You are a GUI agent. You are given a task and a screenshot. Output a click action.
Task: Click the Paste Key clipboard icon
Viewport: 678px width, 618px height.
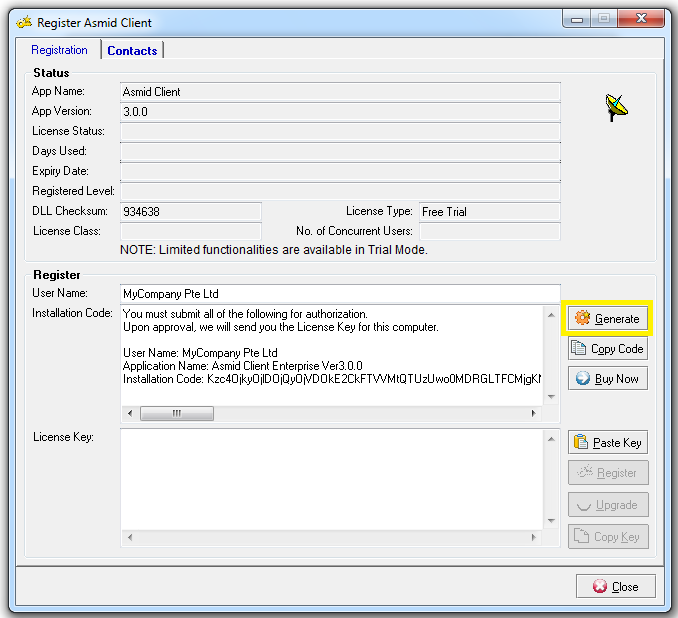(581, 443)
